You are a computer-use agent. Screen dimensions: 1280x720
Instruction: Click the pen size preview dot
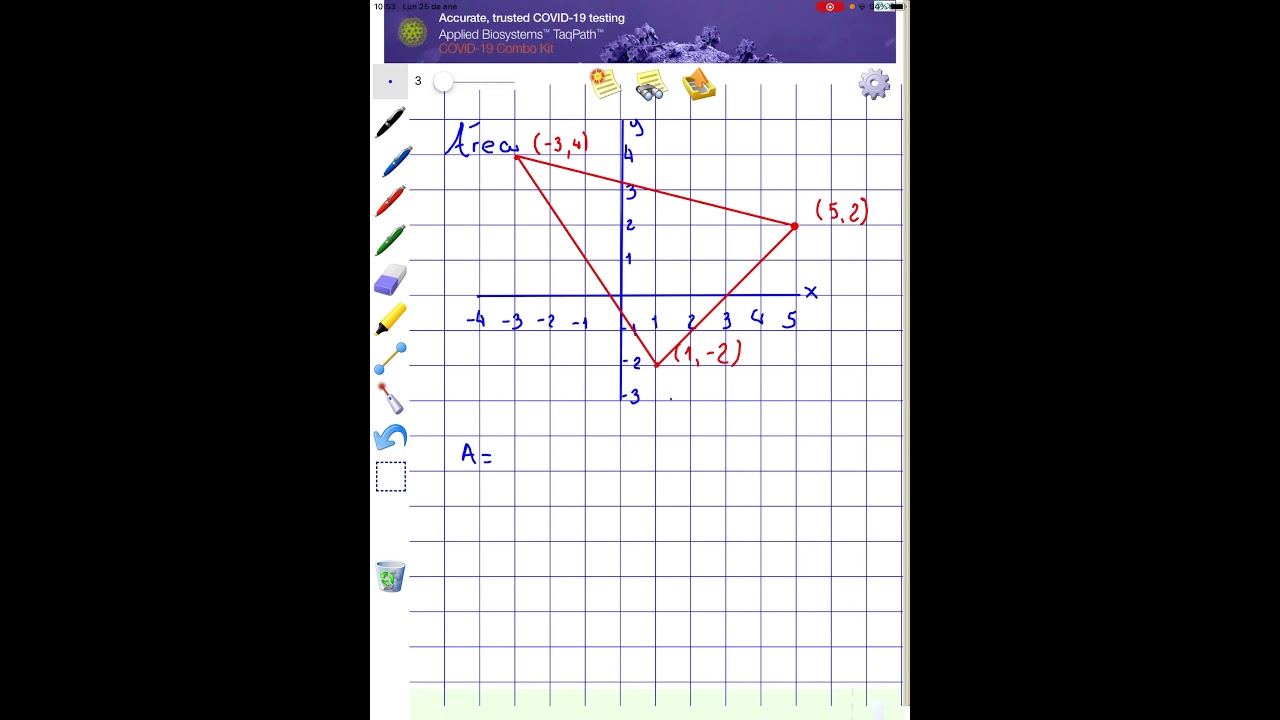390,82
